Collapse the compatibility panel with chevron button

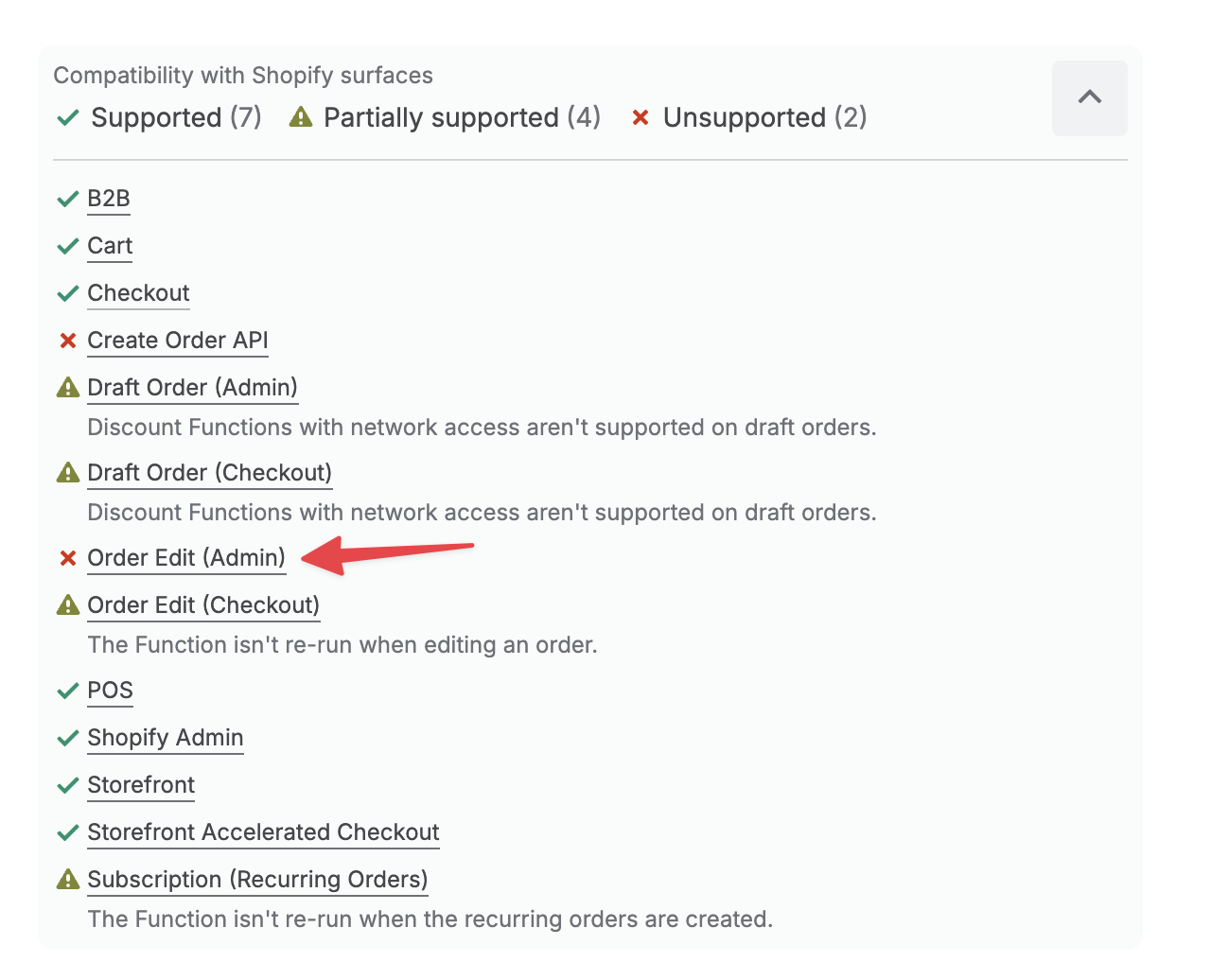coord(1089,98)
